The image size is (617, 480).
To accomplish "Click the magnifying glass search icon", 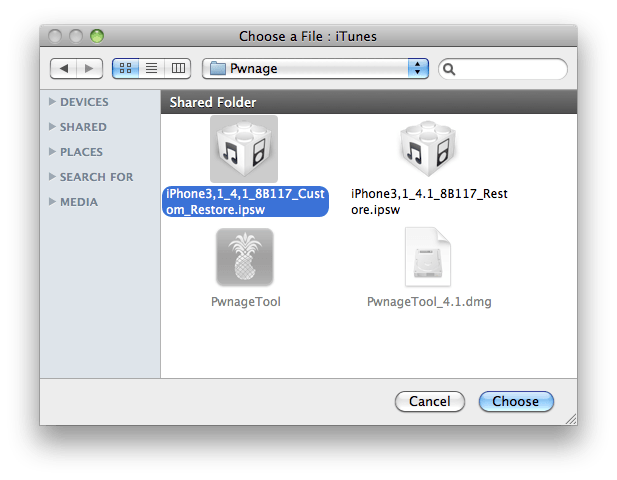I will pyautogui.click(x=450, y=69).
